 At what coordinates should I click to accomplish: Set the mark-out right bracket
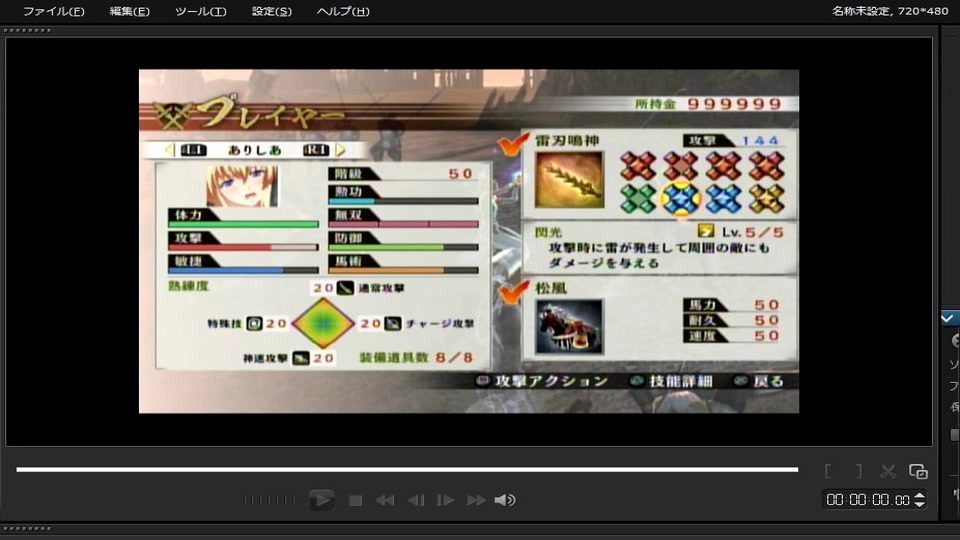858,471
